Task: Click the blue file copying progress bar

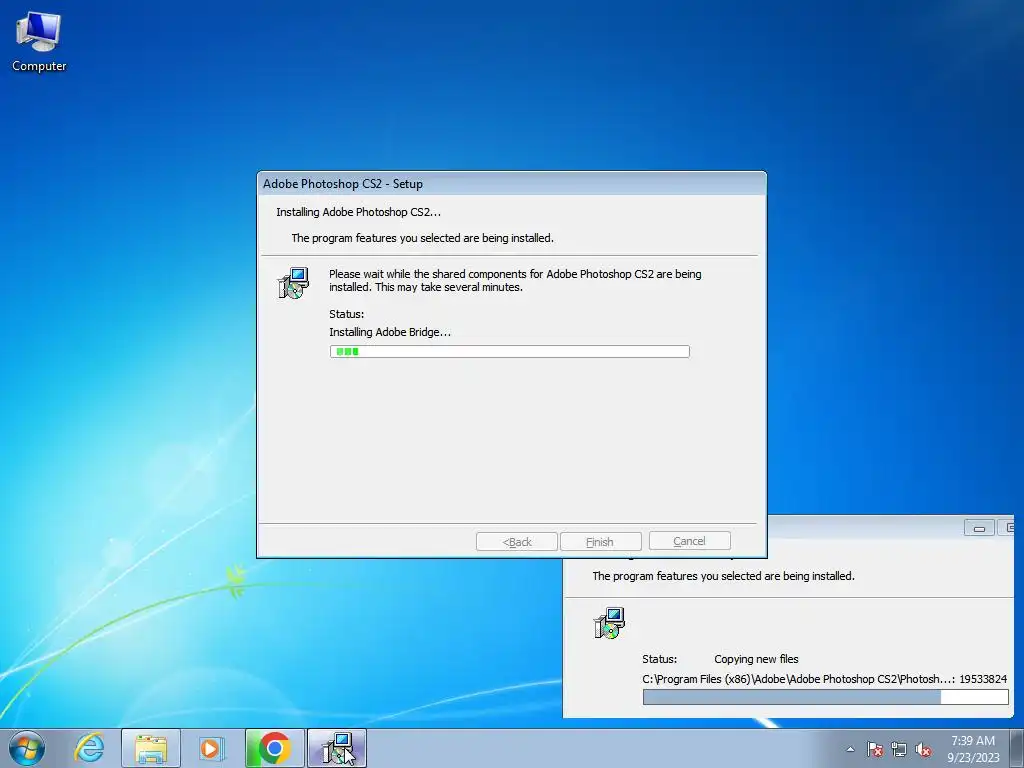Action: pyautogui.click(x=825, y=697)
